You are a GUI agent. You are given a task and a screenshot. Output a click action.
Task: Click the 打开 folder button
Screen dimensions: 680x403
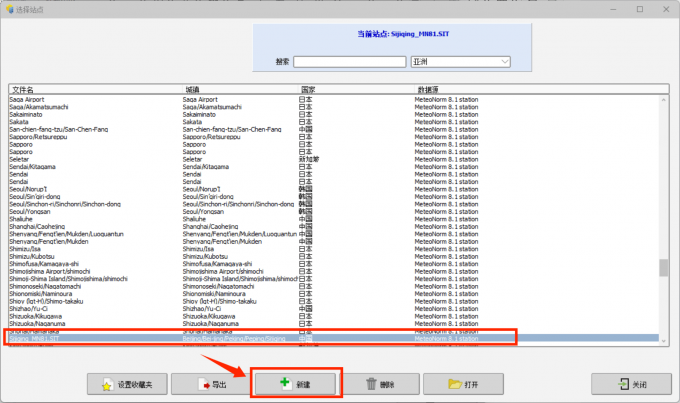(x=463, y=384)
